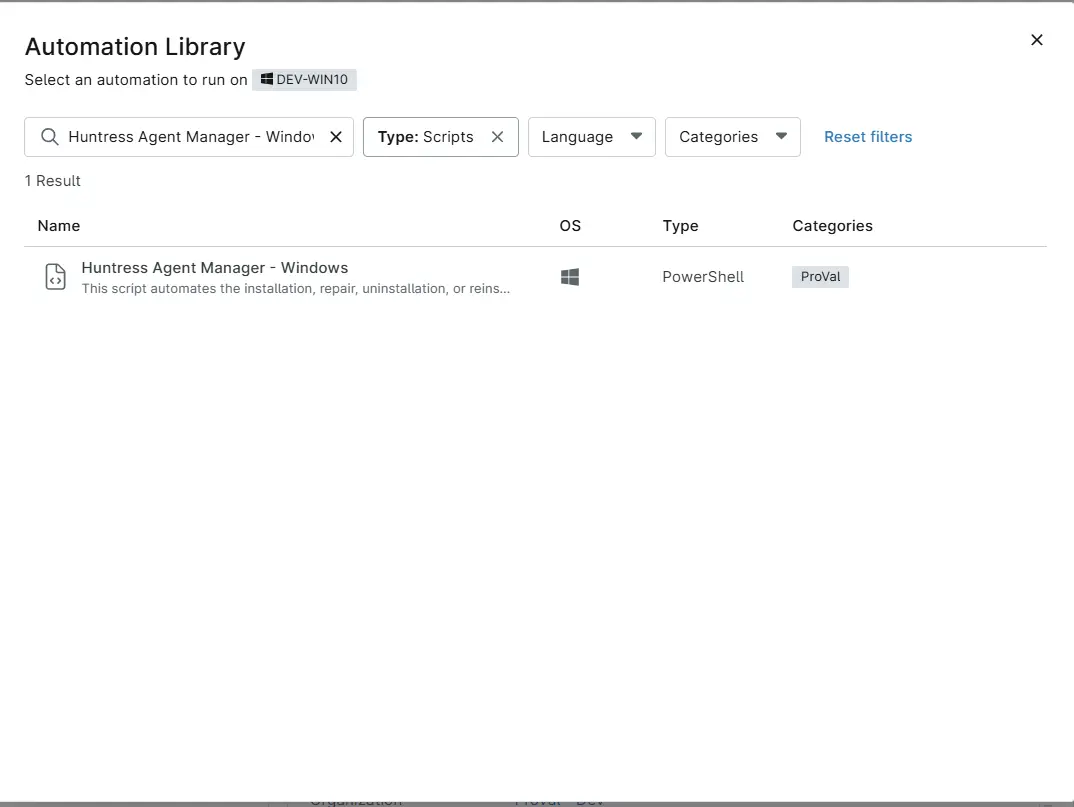Click into the automation search field
Screen dimensions: 1074x807
pos(190,137)
